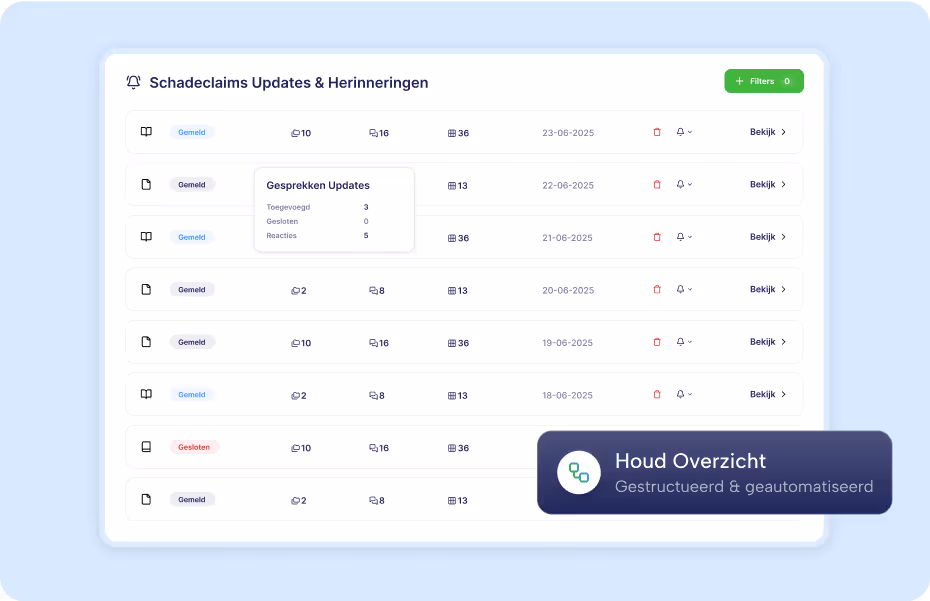
Task: Click the open book icon in first row
Action: (x=146, y=132)
